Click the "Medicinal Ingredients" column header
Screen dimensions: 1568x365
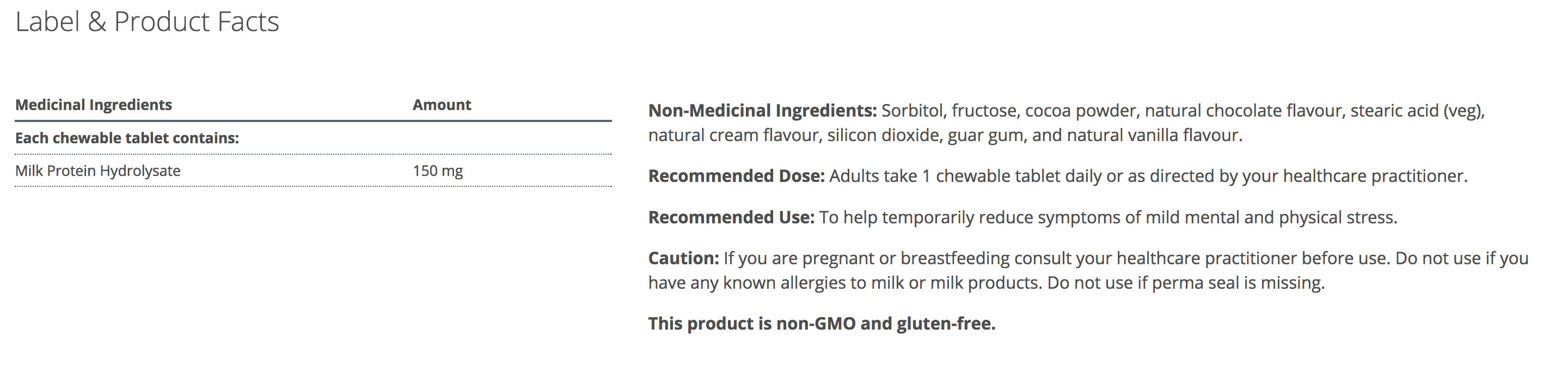[94, 105]
